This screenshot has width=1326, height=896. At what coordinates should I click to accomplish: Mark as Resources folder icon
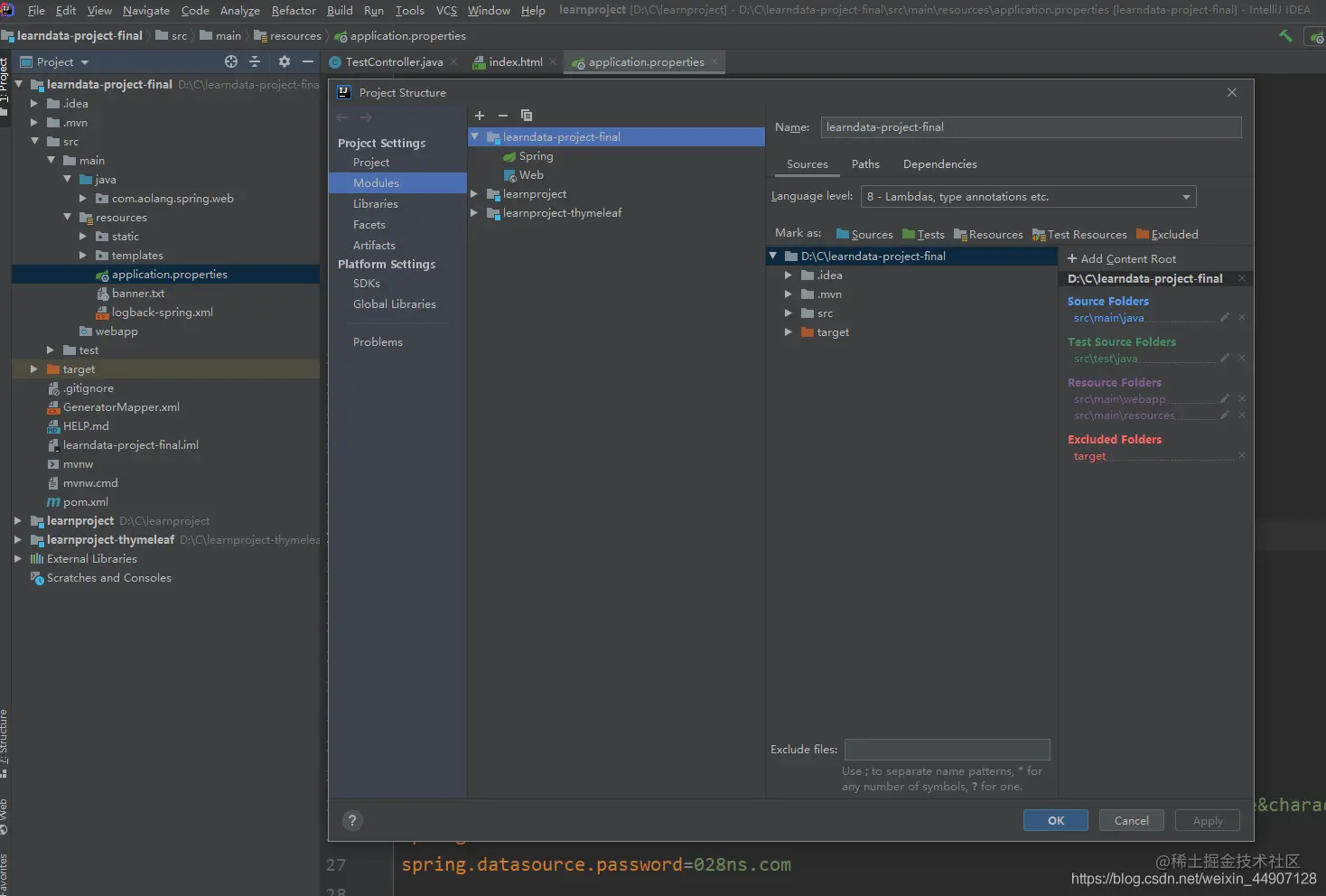[960, 235]
